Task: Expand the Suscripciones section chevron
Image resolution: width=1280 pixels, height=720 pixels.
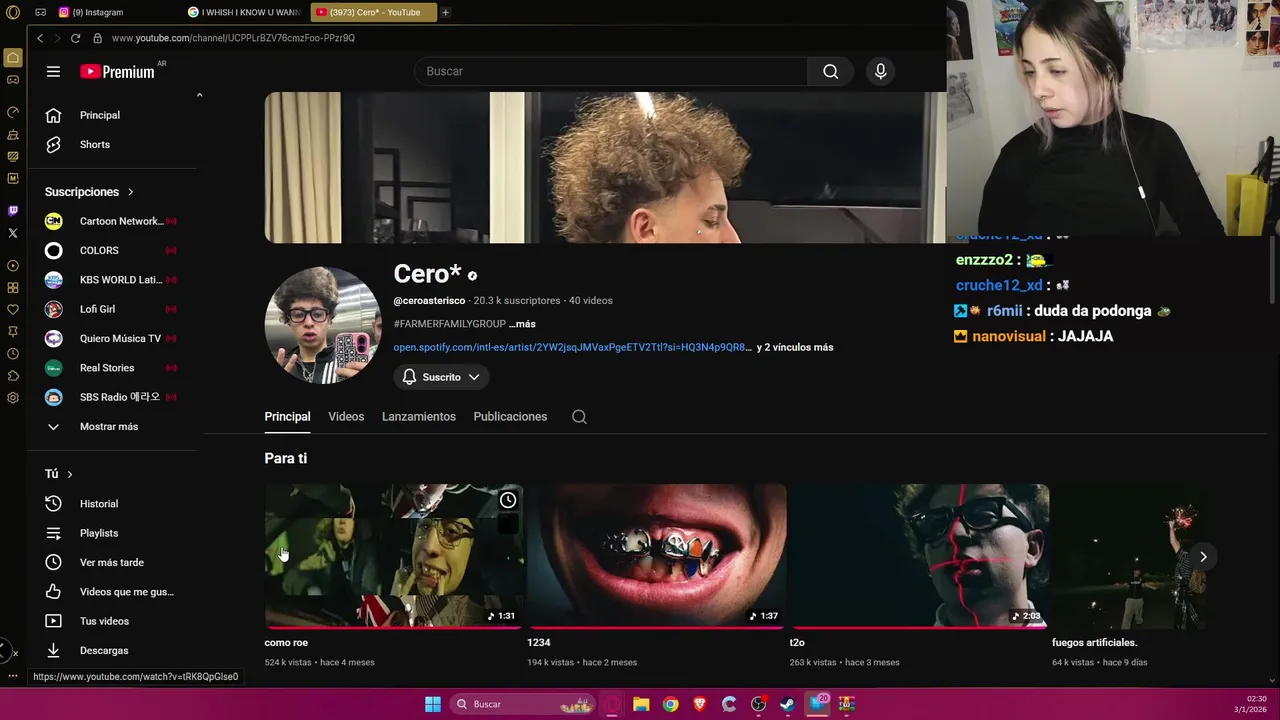Action: (x=130, y=192)
